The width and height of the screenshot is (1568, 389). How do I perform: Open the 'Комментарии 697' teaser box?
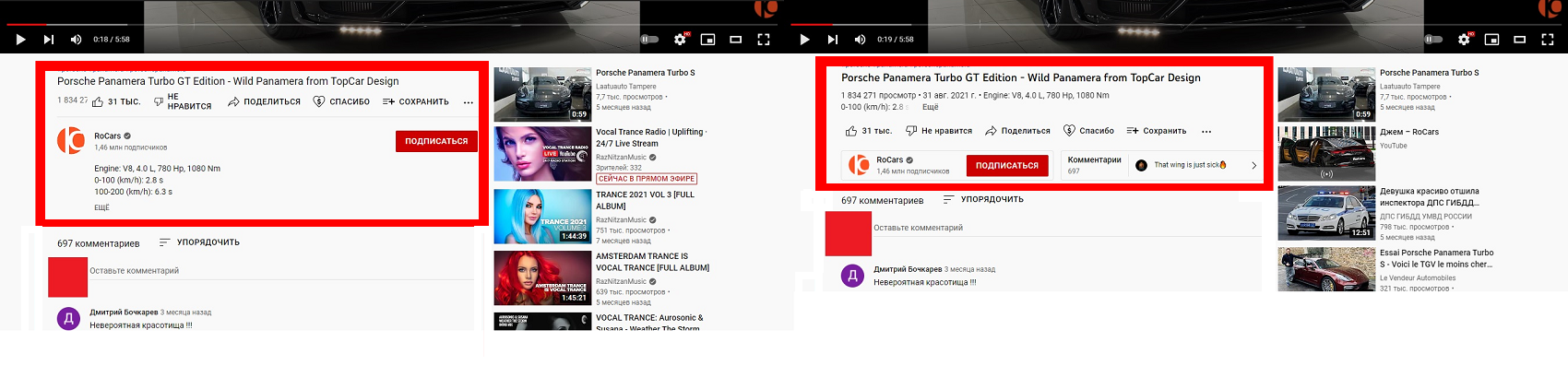click(1161, 165)
